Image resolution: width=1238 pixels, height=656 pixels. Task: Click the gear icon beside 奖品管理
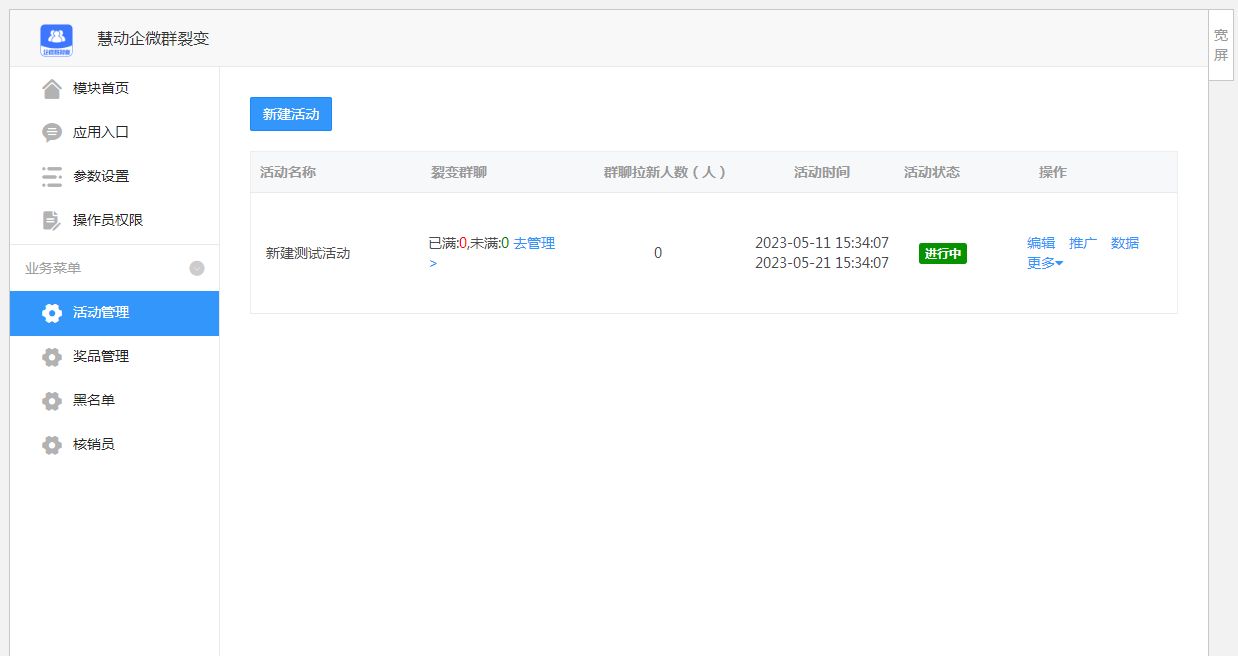(x=51, y=356)
